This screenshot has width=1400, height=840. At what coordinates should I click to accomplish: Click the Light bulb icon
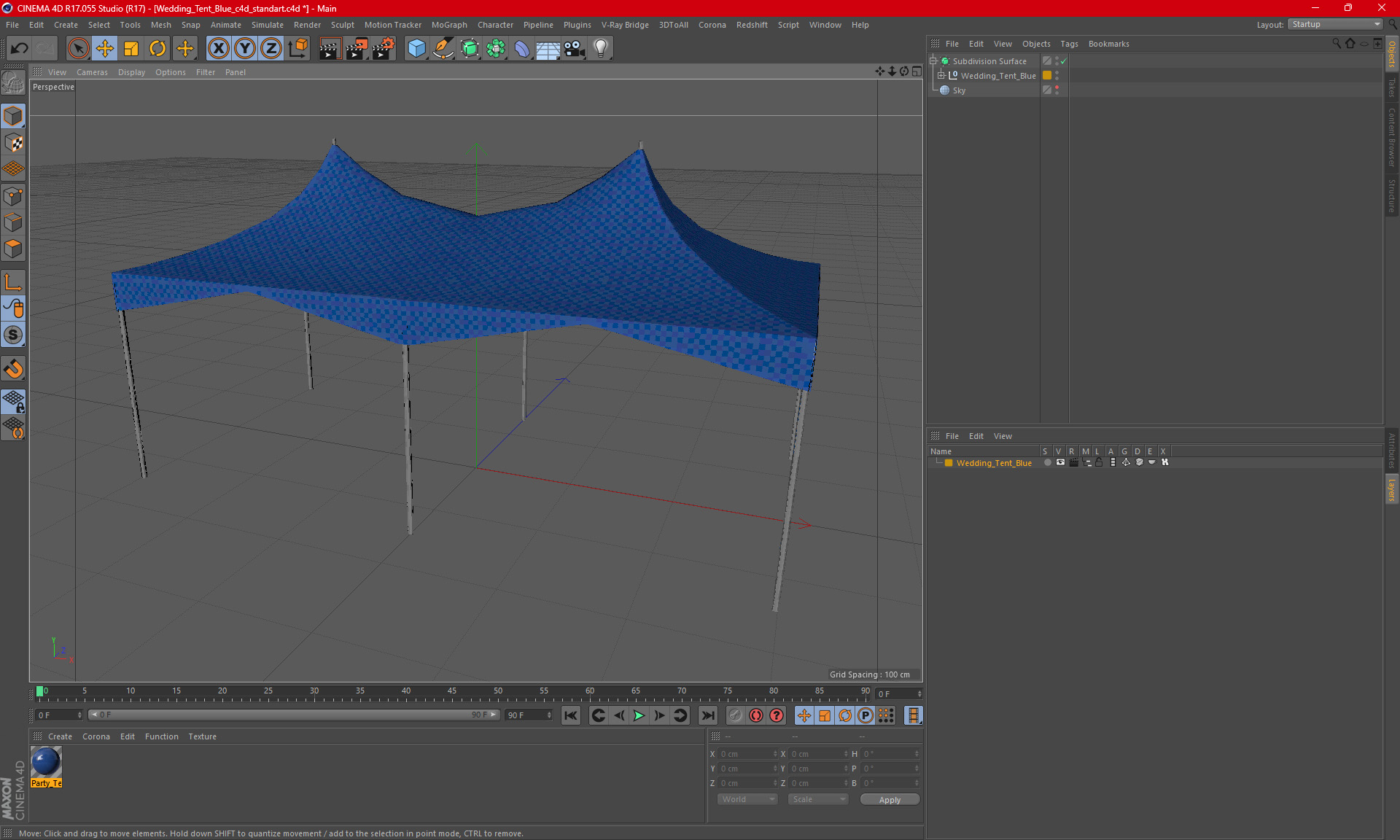click(601, 49)
